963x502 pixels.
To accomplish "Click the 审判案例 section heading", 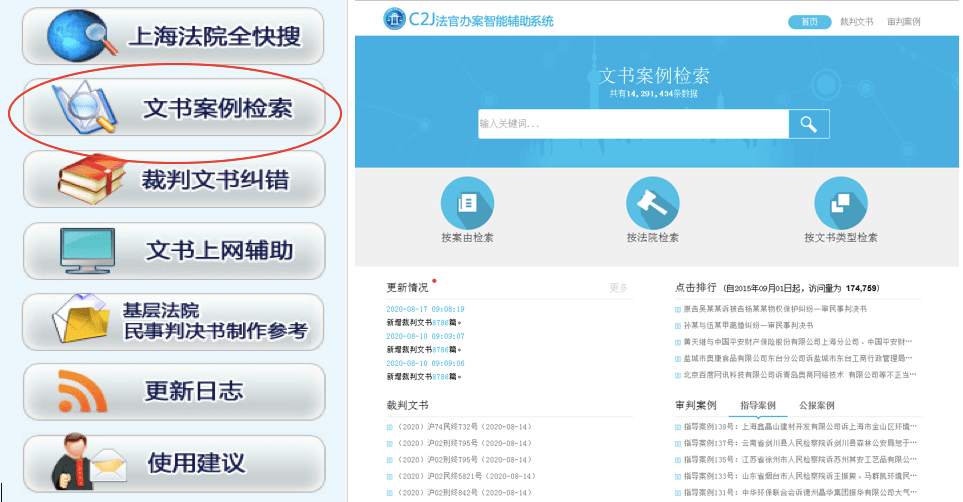I will point(695,406).
